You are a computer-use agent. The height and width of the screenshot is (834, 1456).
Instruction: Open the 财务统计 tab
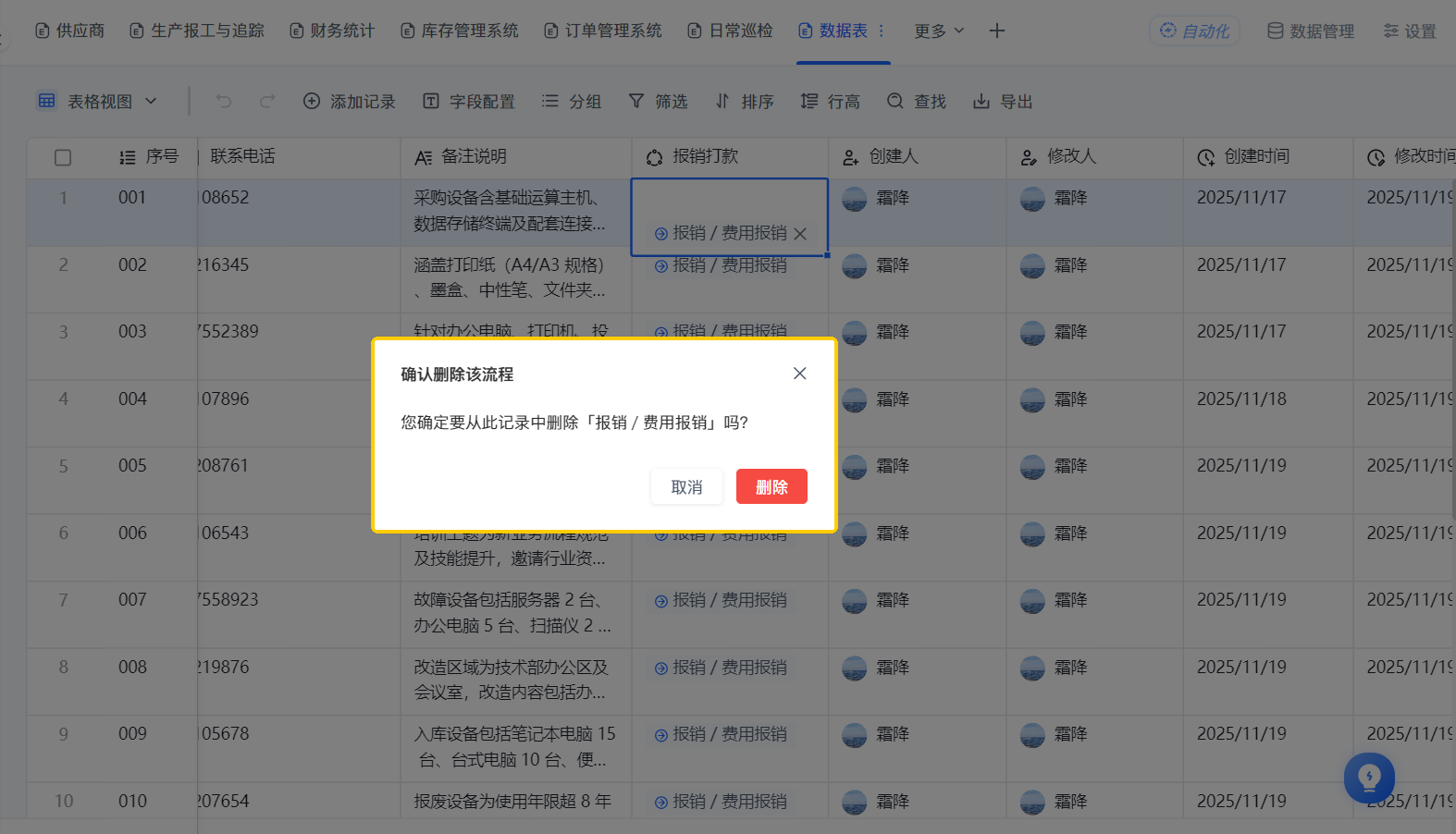[x=332, y=31]
